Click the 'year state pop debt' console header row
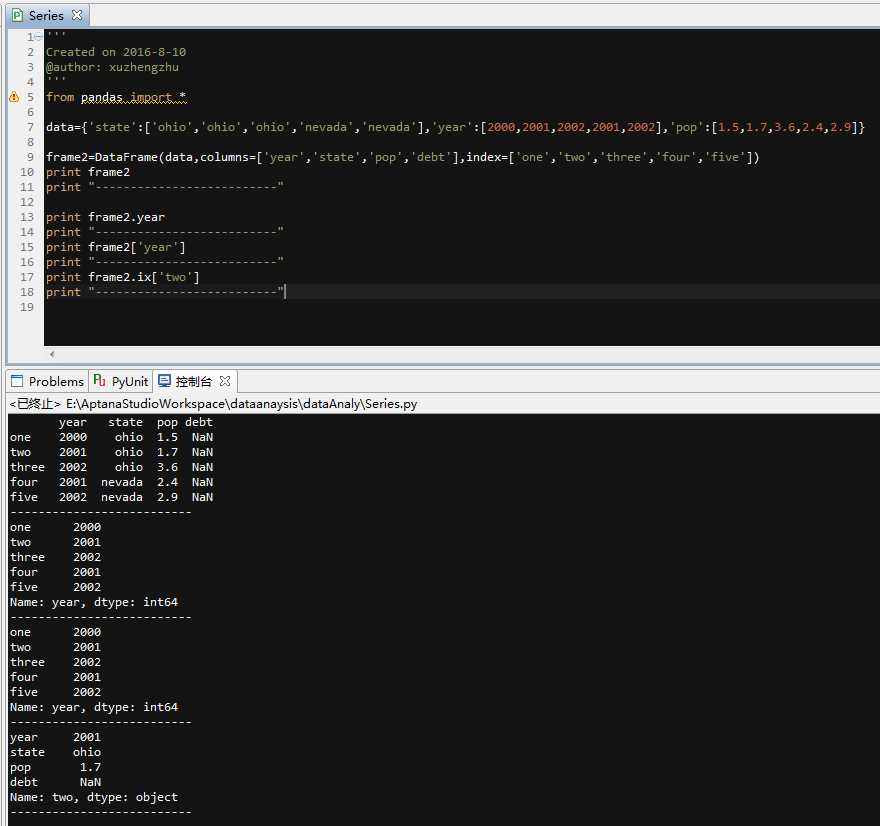This screenshot has width=880, height=826. pos(136,422)
